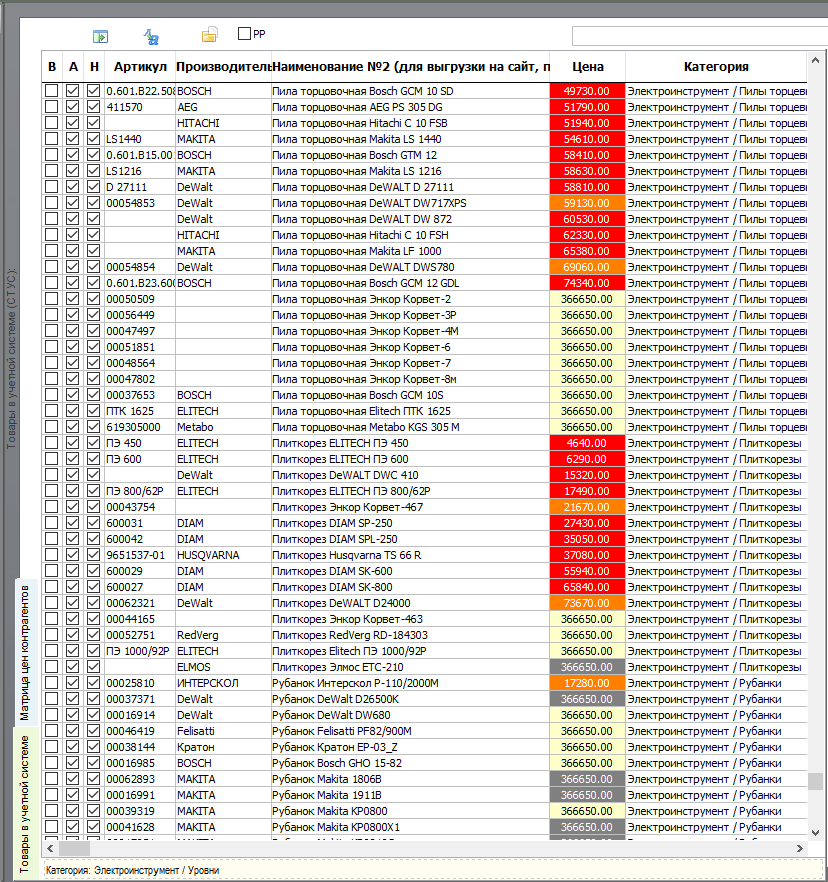Sort by Наименование №2 column header

click(411, 67)
